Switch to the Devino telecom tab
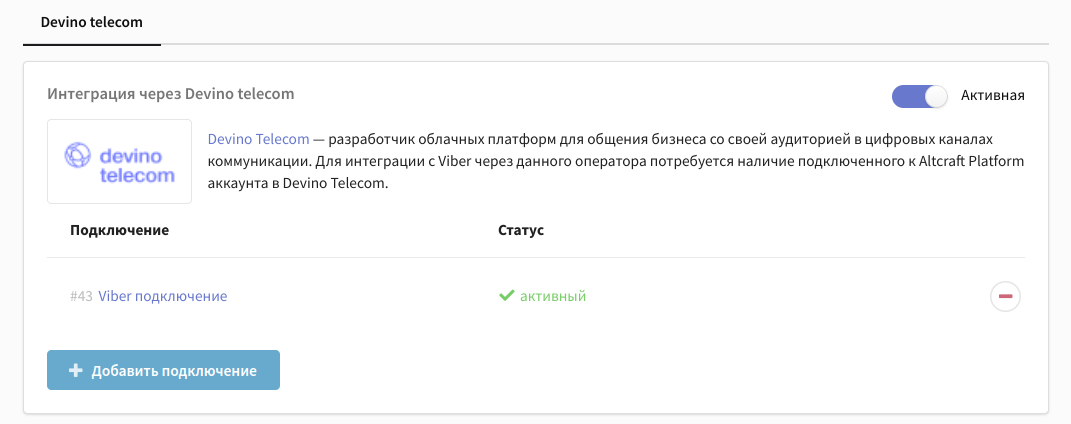 click(x=92, y=22)
